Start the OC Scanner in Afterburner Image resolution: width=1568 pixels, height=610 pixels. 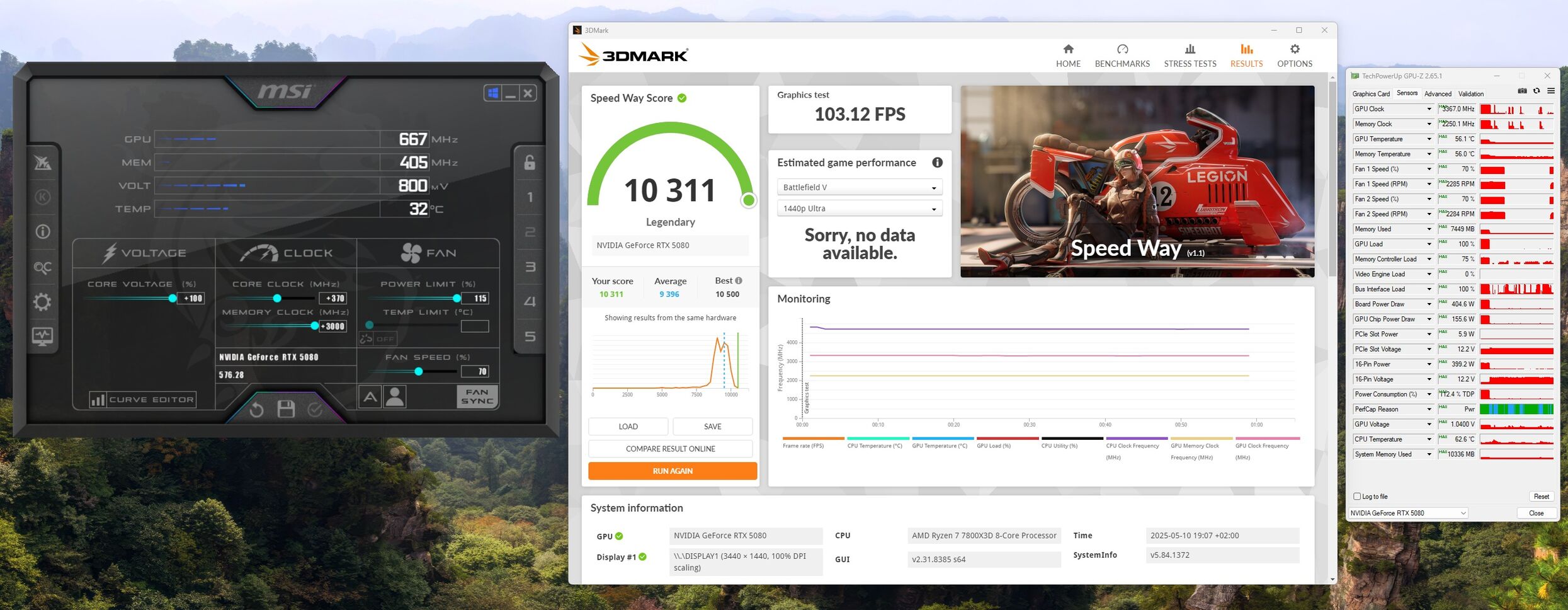tap(43, 268)
